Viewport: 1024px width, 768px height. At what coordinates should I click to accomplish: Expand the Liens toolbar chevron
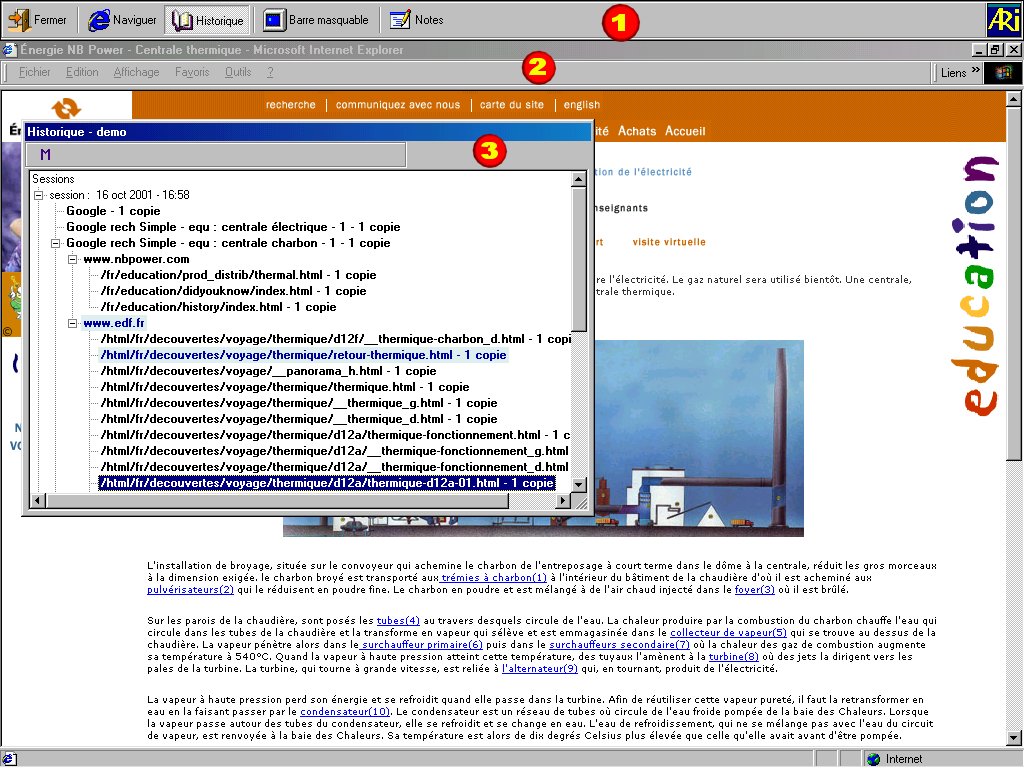[976, 70]
